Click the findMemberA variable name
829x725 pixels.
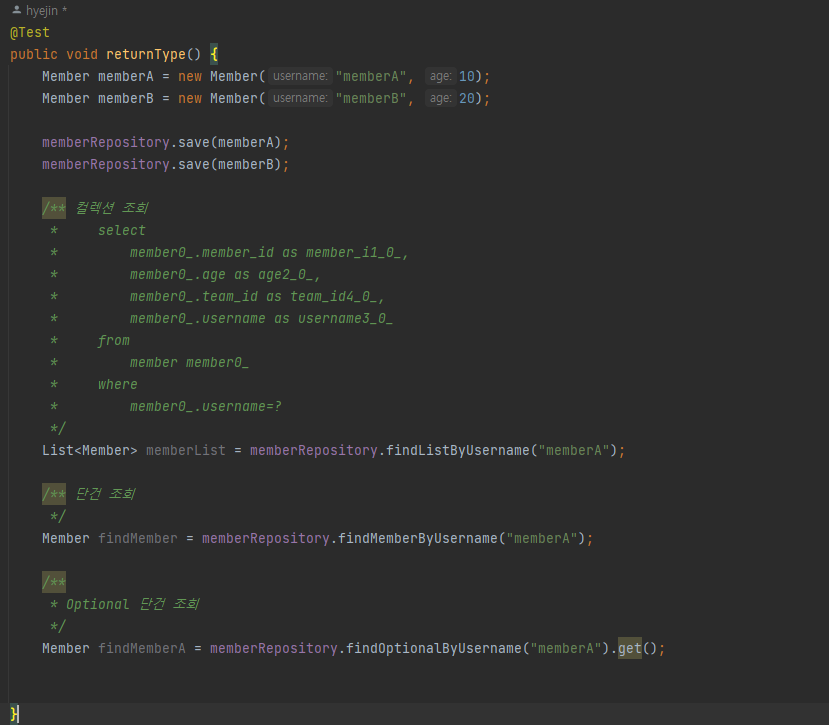(142, 649)
